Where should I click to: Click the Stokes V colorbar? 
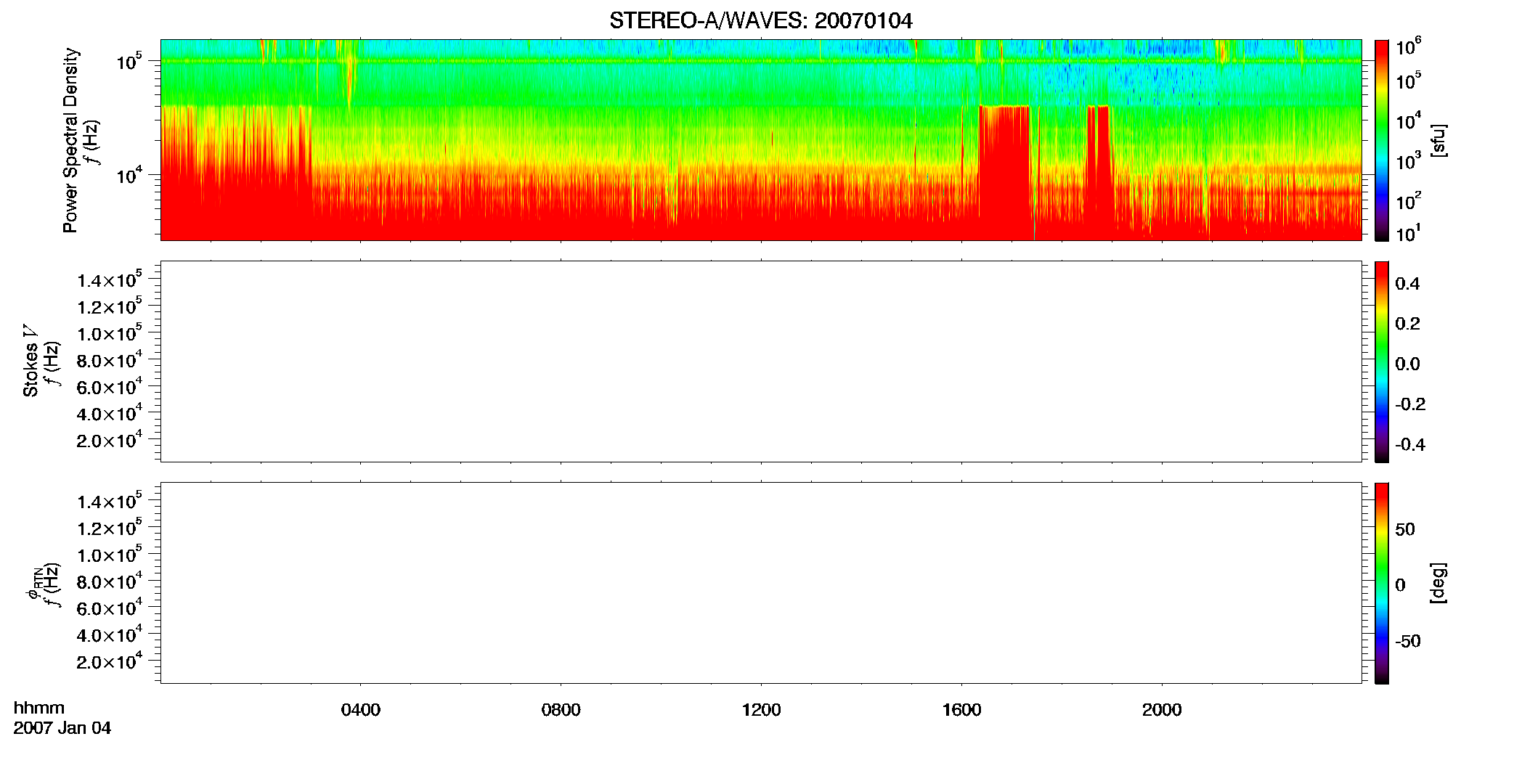pyautogui.click(x=1382, y=362)
